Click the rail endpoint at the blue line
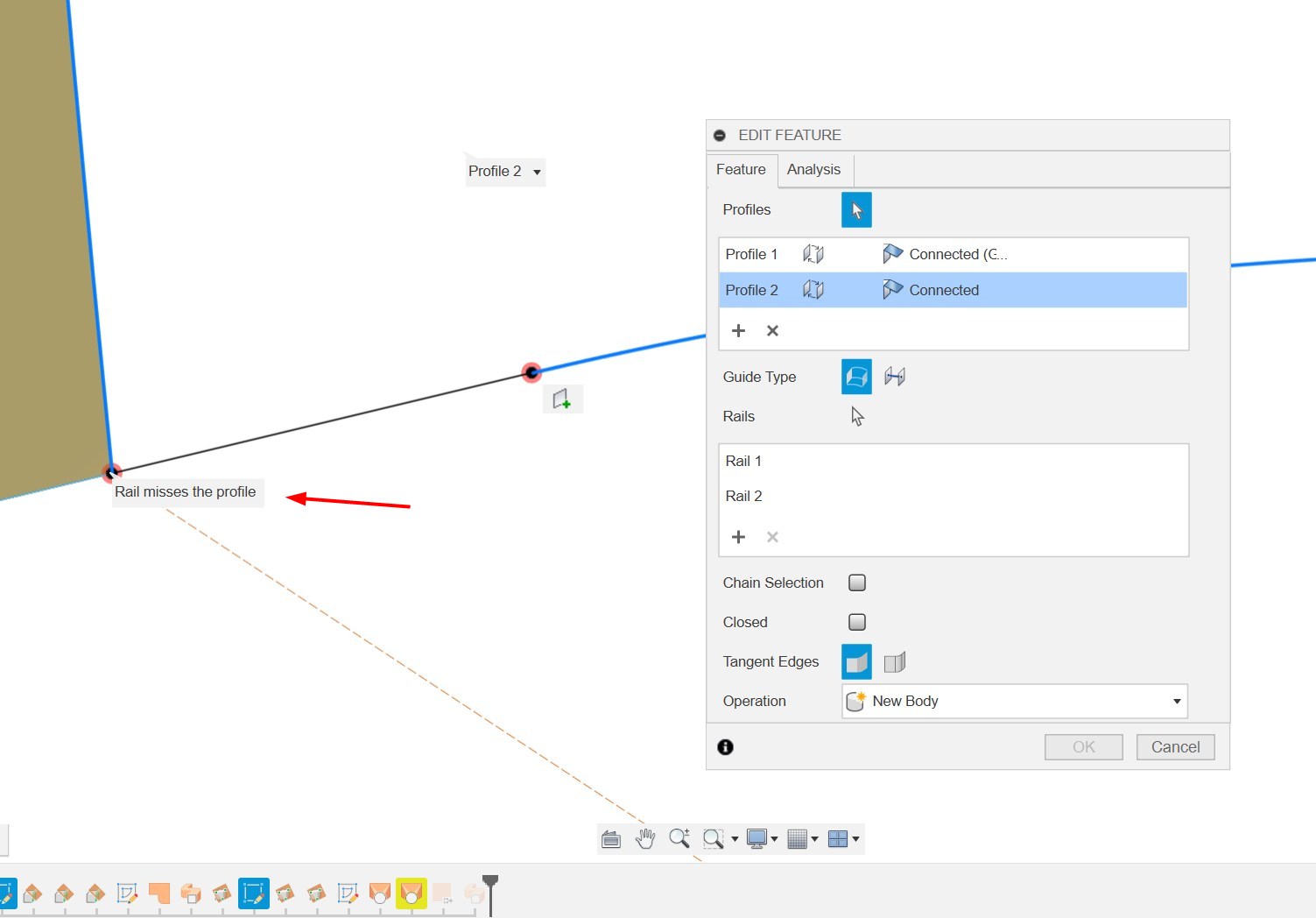The width and height of the screenshot is (1316, 918). pyautogui.click(x=531, y=373)
